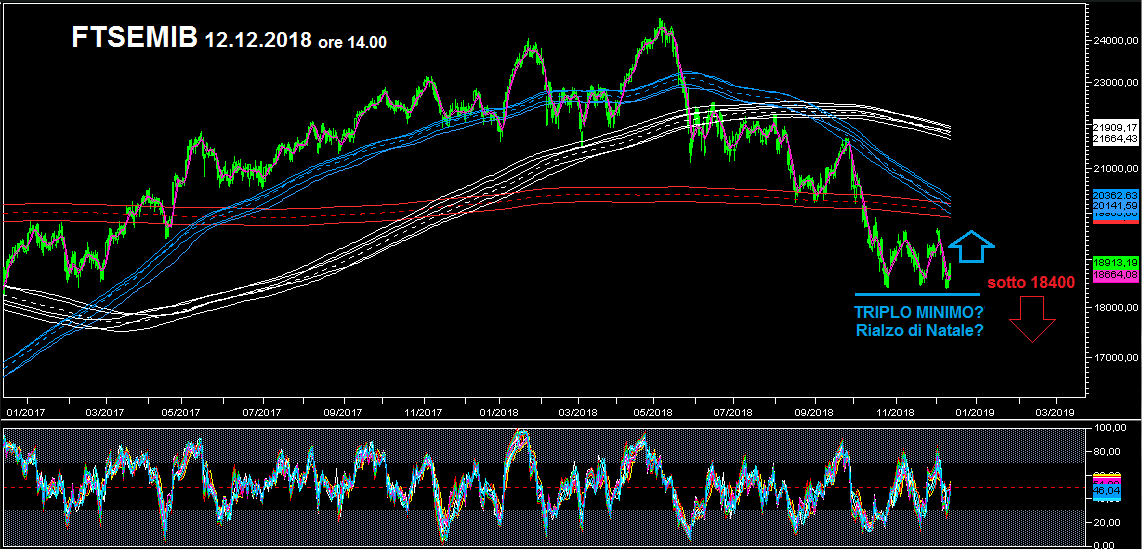Click the 21000,00 price axis label
1142x549 pixels.
[x=1114, y=169]
